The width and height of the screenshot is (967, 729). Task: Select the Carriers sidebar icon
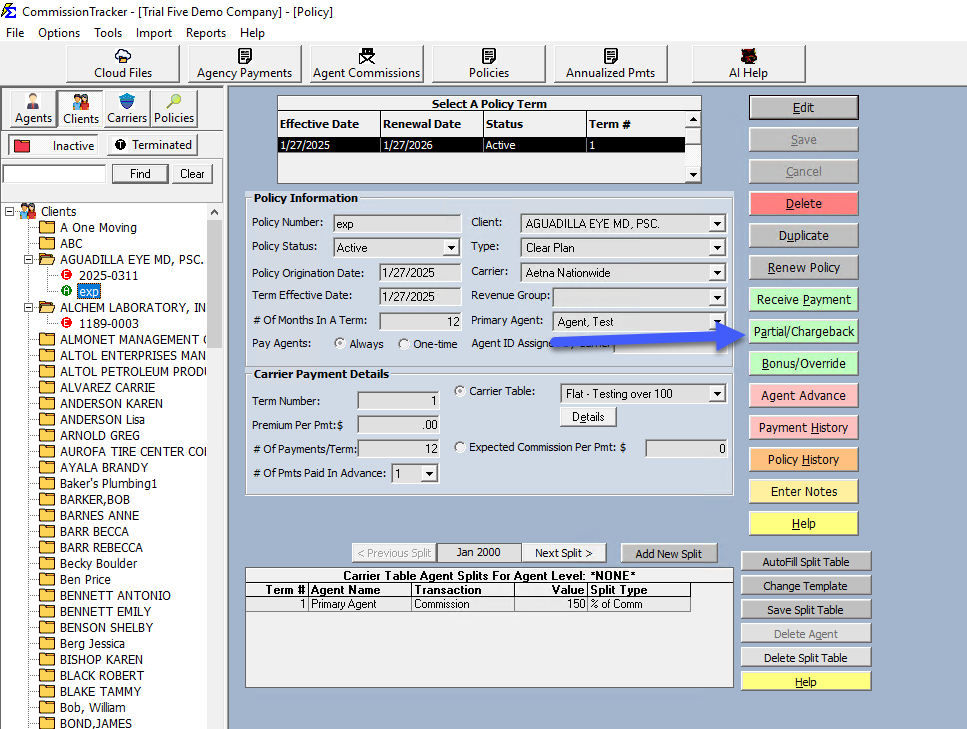[127, 108]
